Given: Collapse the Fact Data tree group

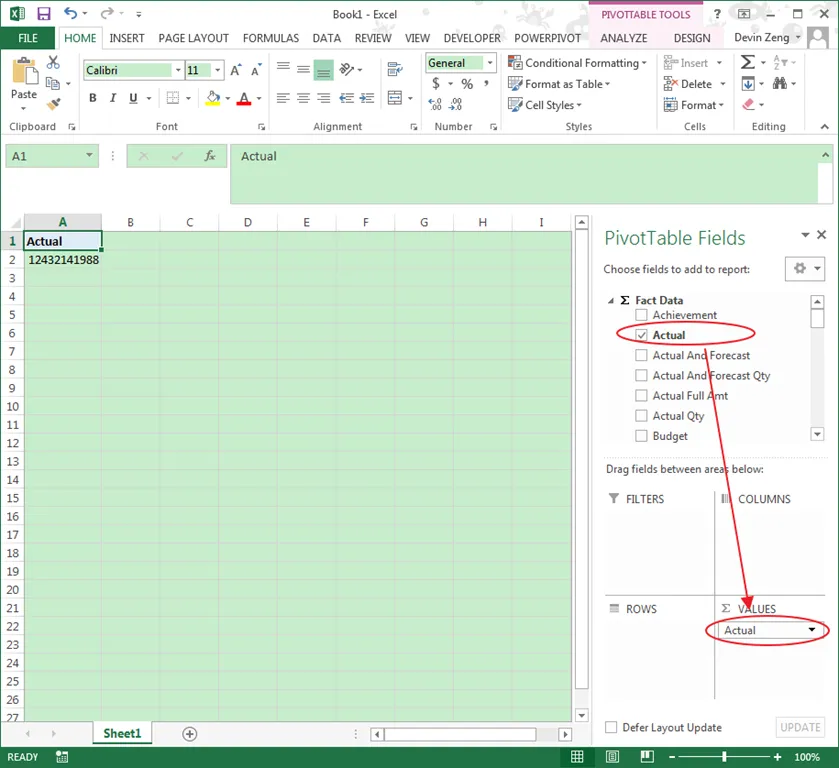Looking at the screenshot, I should (x=611, y=301).
